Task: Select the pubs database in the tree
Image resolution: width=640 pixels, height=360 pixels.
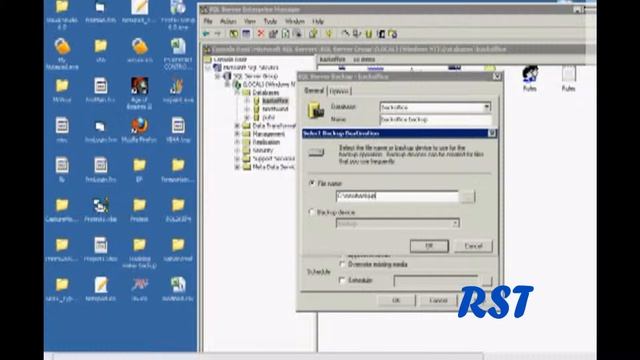Action: [268, 117]
